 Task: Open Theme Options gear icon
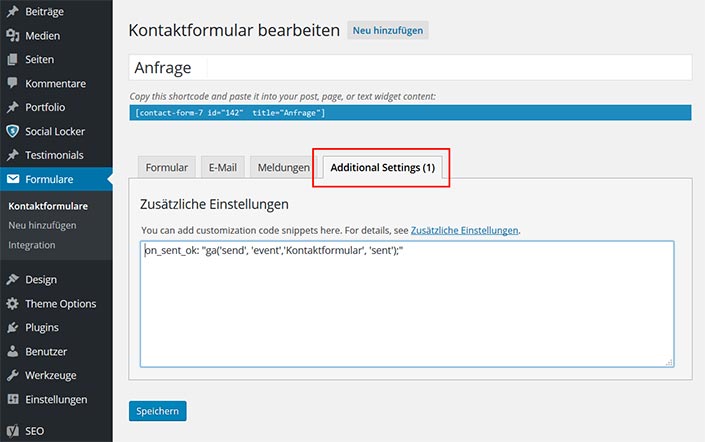[13, 304]
